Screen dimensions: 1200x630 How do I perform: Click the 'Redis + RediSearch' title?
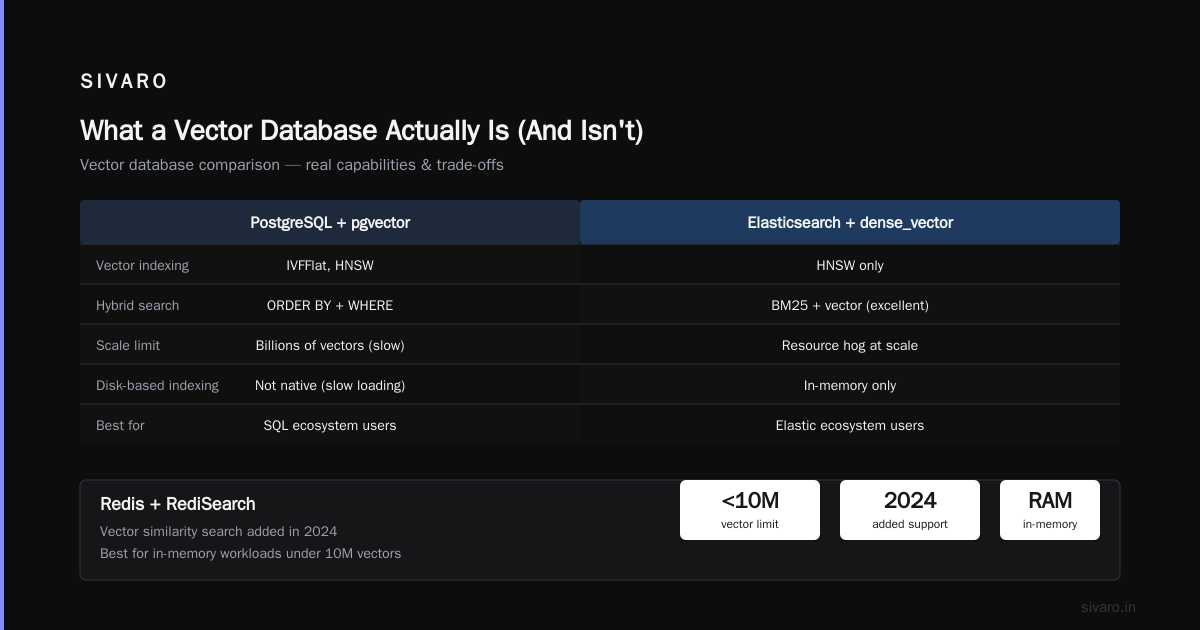coord(178,504)
